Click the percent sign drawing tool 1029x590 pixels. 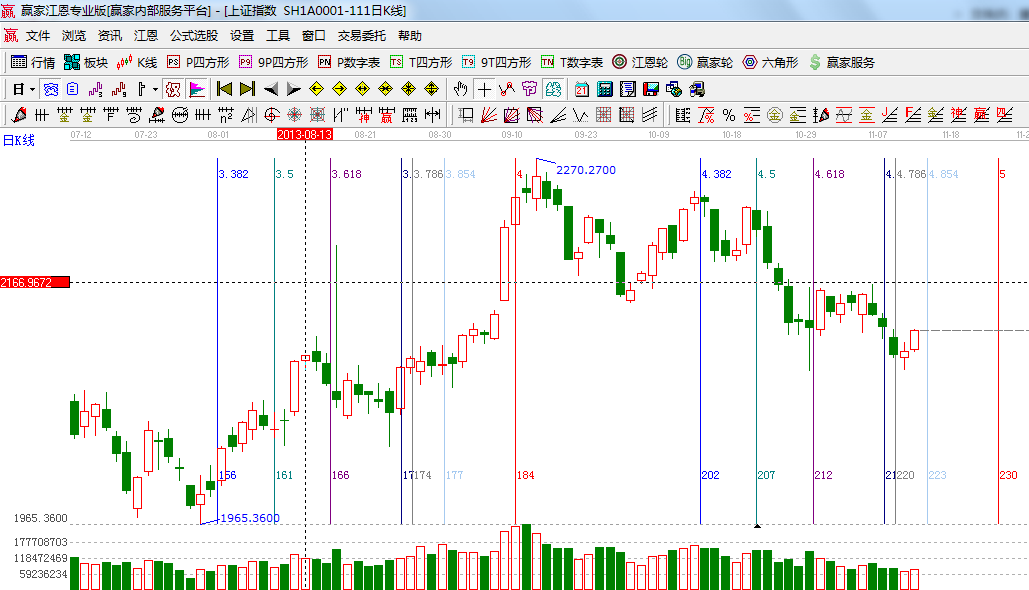(728, 115)
